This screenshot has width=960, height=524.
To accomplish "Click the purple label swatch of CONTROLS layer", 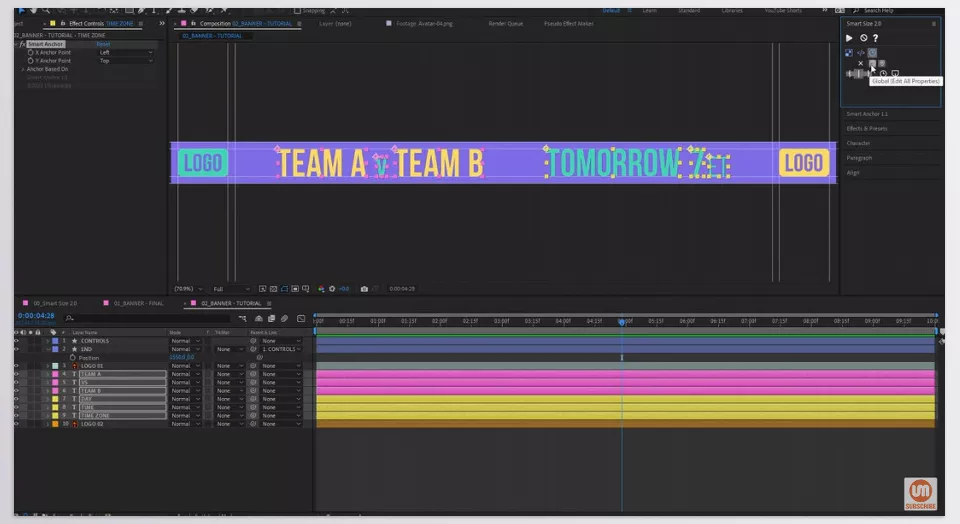I will tap(55, 341).
